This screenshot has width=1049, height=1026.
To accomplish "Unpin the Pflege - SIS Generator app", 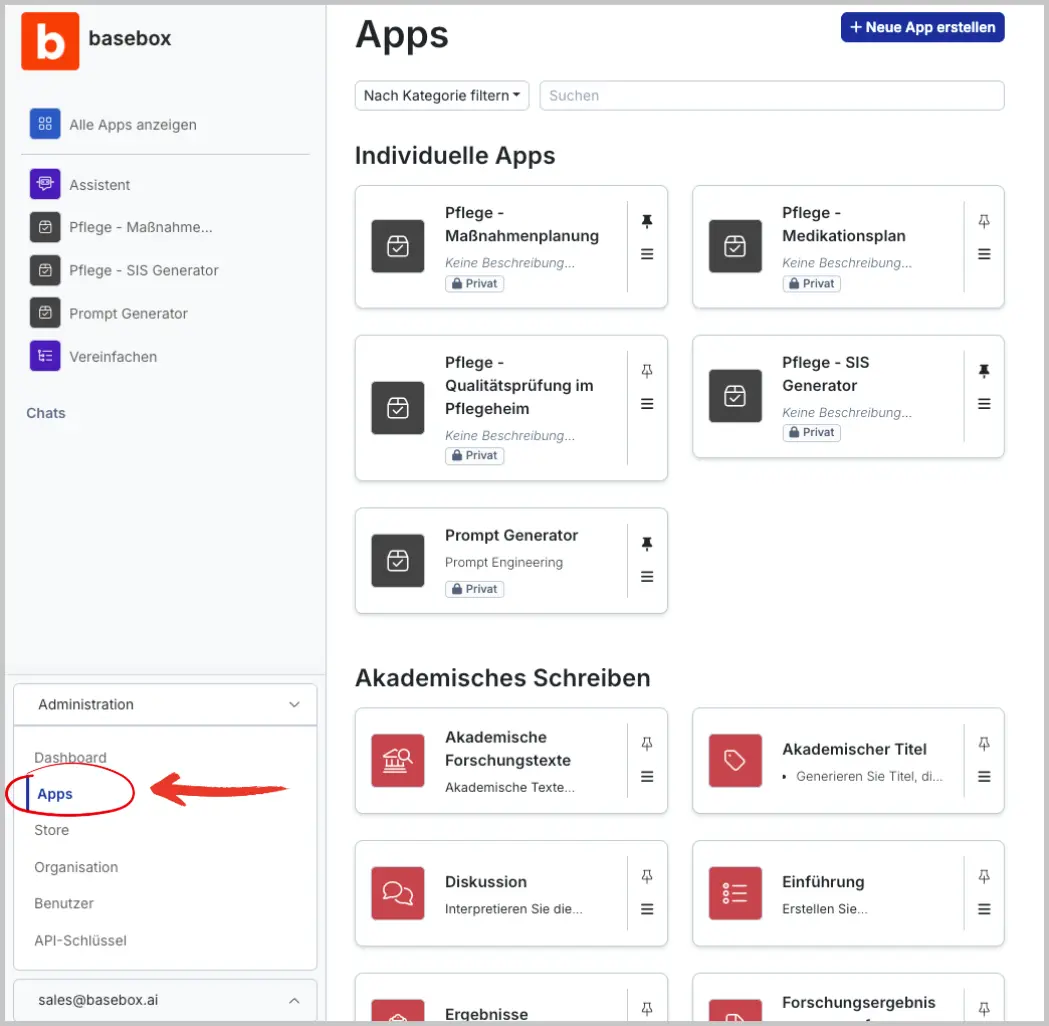I will coord(984,371).
